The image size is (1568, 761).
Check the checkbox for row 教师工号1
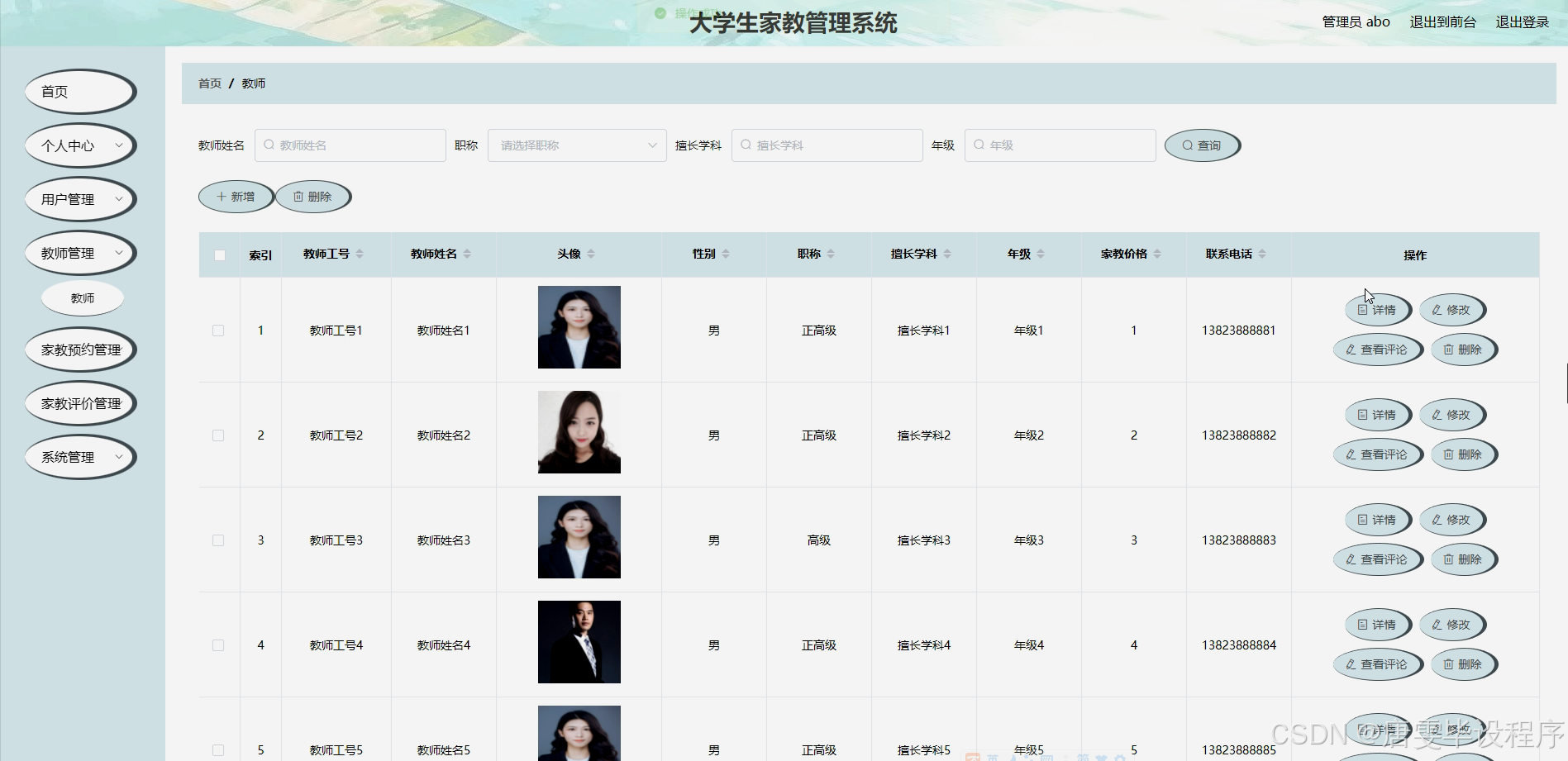218,331
